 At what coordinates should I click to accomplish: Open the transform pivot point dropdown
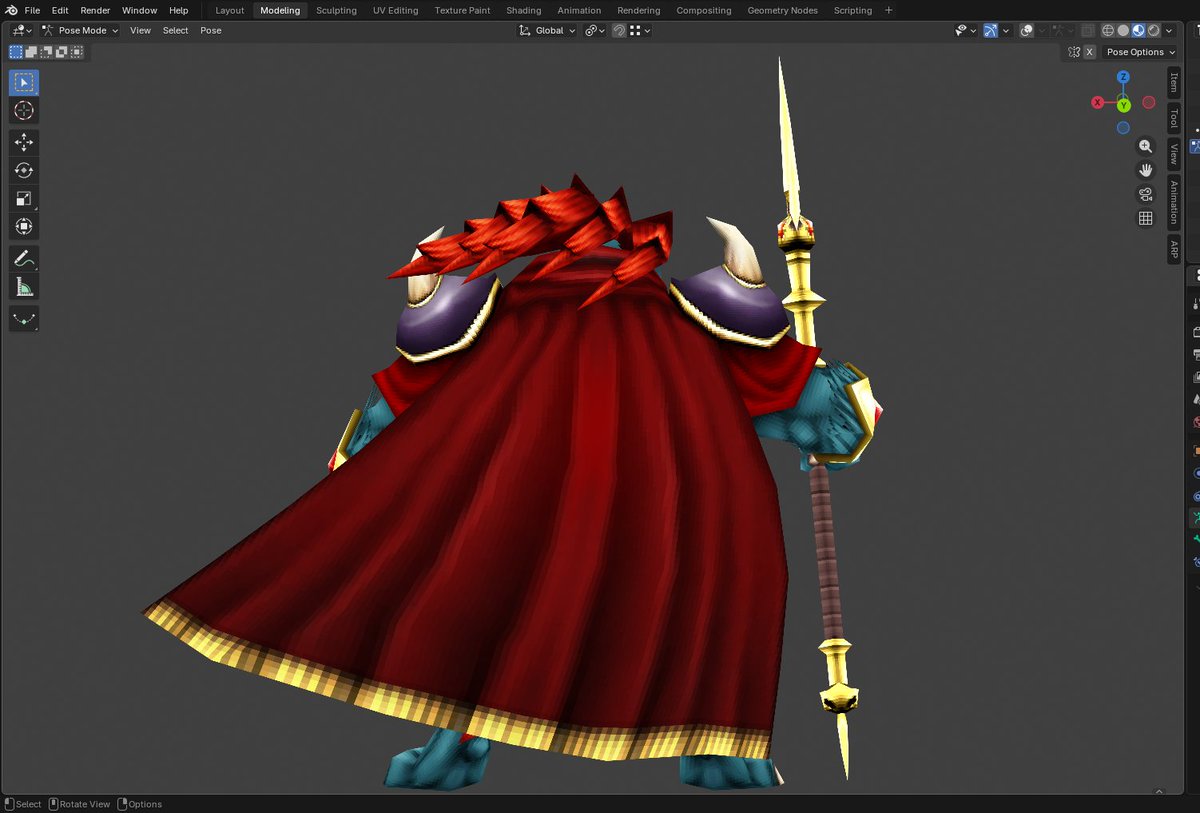click(x=595, y=31)
